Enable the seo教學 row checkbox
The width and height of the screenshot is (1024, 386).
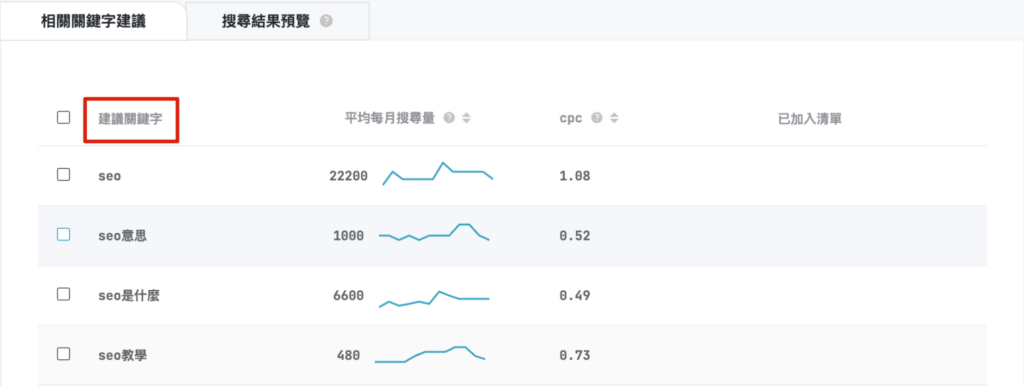pos(63,354)
